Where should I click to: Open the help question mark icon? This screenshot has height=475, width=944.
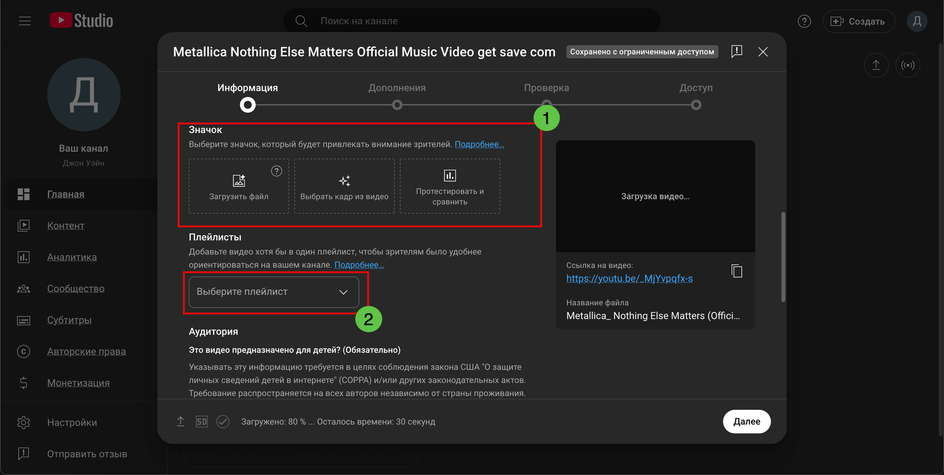(804, 21)
